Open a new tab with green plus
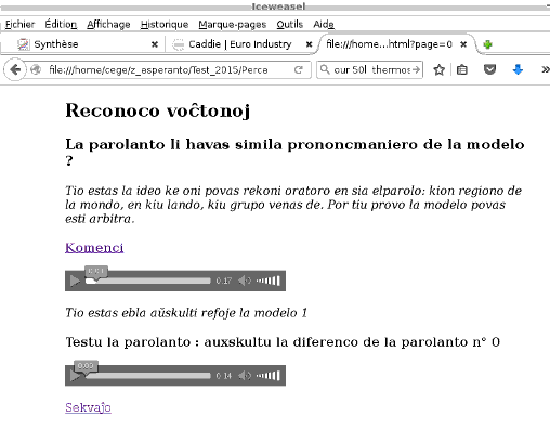 pos(488,45)
